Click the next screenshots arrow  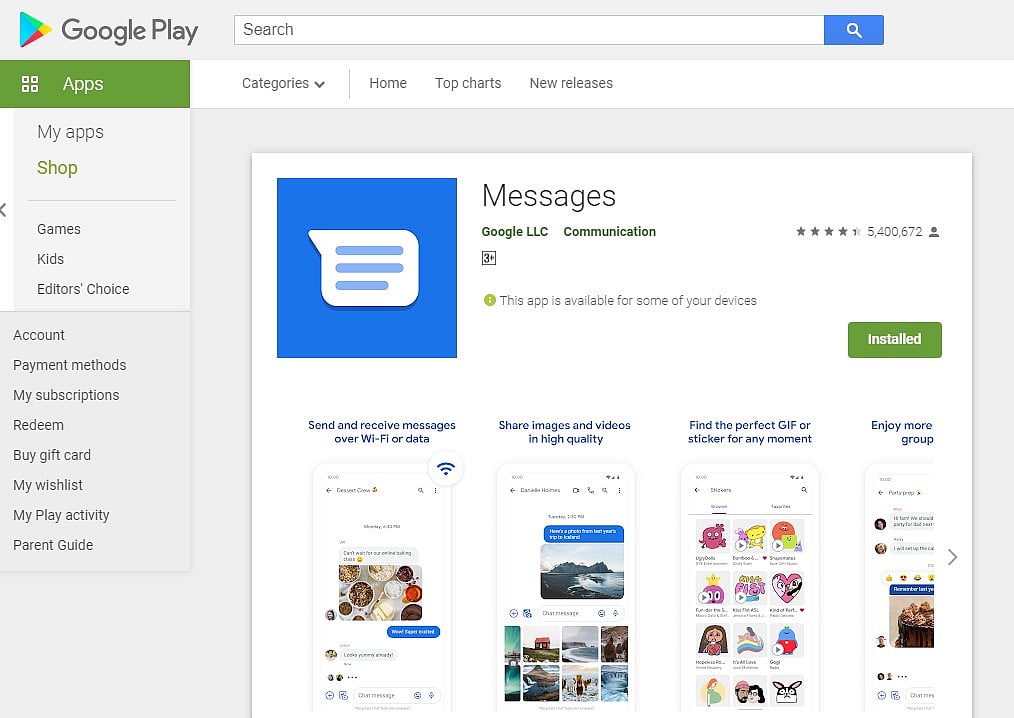click(x=951, y=557)
